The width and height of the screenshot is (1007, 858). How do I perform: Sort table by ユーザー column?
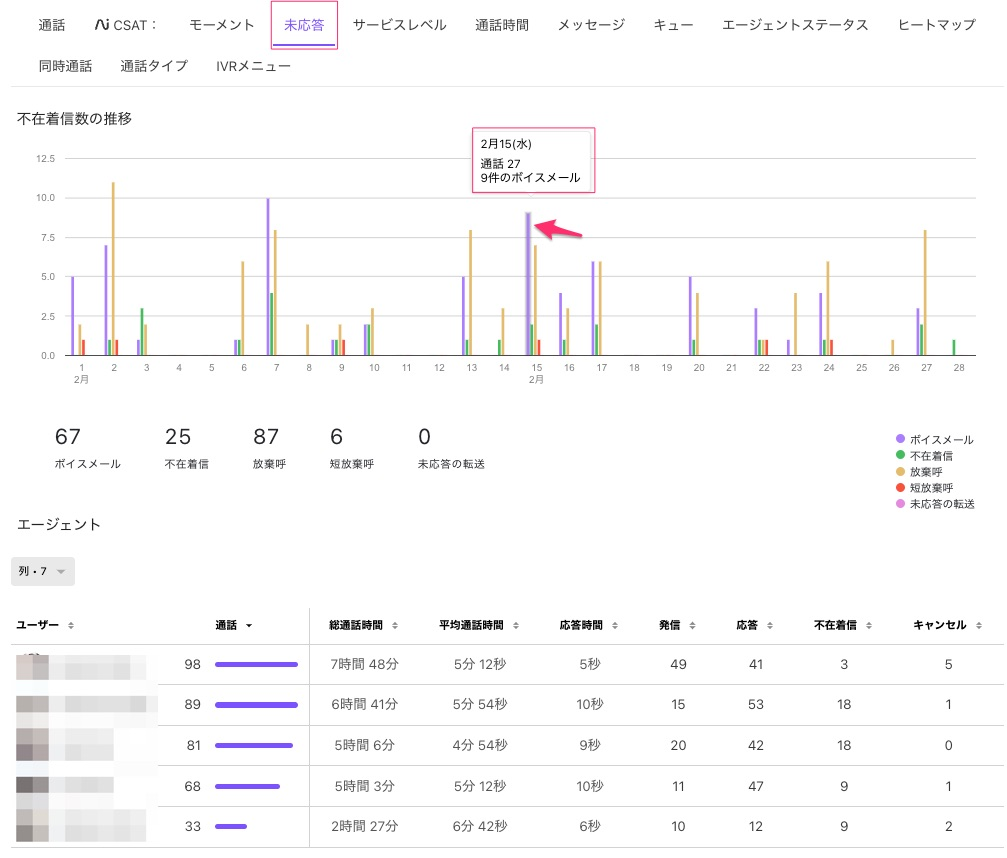pyautogui.click(x=45, y=625)
